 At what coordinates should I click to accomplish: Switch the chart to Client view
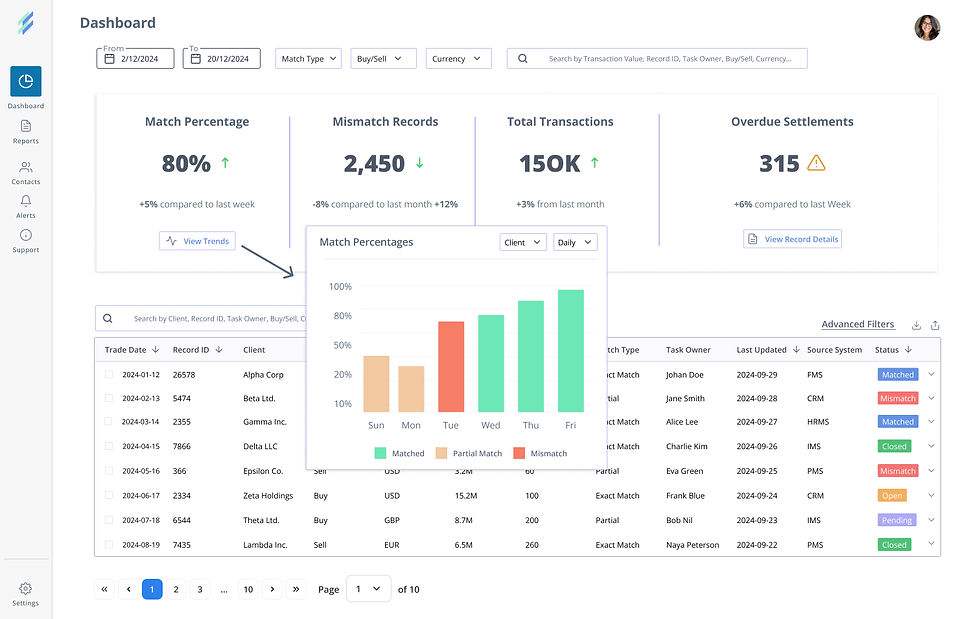(520, 242)
